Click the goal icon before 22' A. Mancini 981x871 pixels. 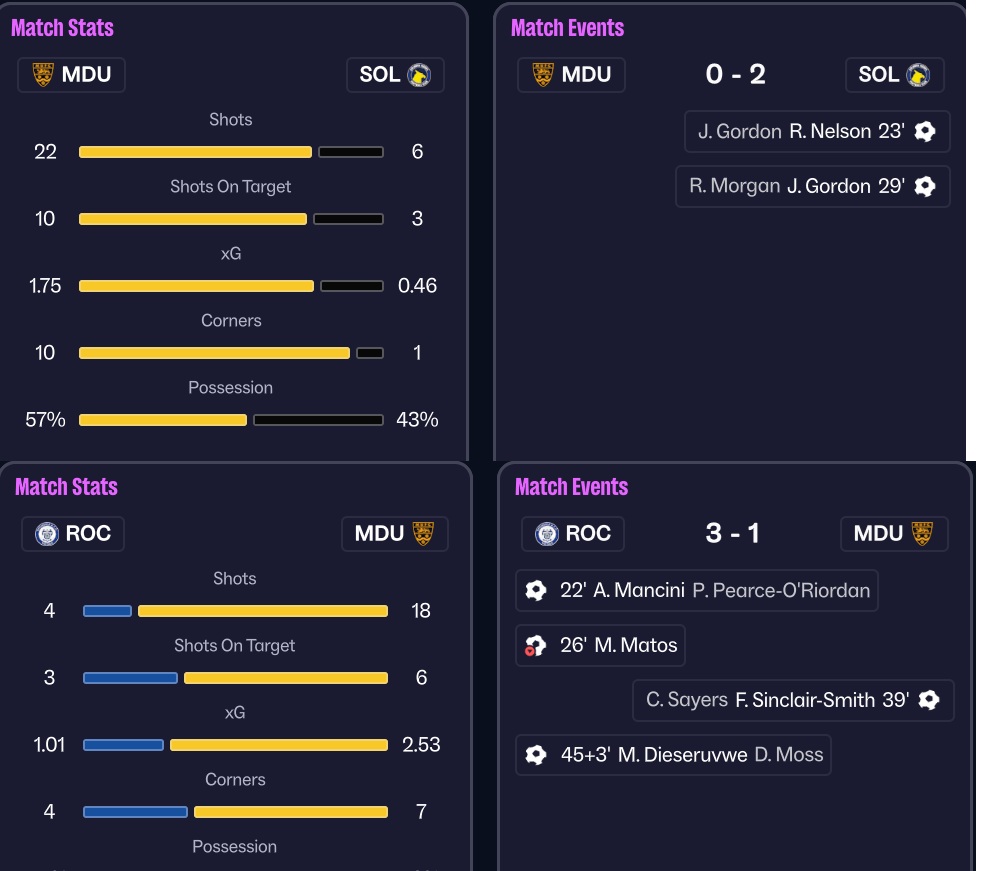[536, 590]
